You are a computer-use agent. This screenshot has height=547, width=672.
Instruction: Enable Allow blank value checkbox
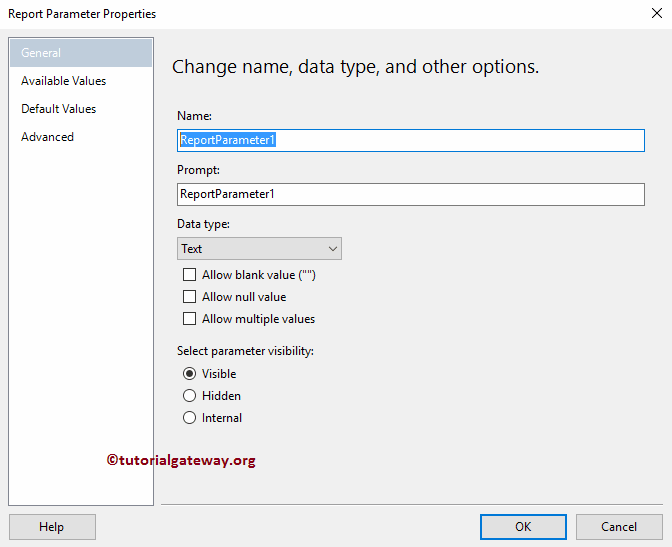190,275
